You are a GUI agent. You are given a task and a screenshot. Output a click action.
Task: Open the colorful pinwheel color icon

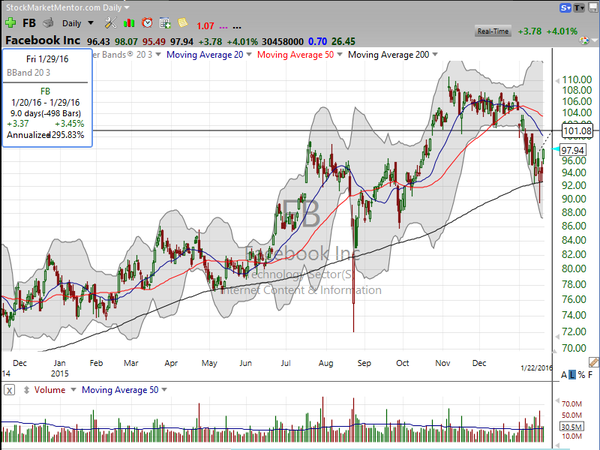pyautogui.click(x=584, y=41)
